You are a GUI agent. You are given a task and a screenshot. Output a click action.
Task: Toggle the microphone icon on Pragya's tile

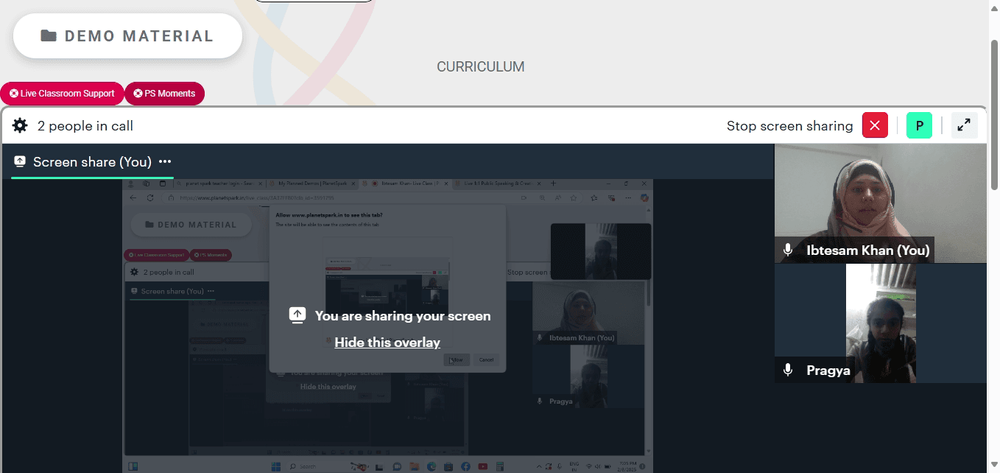[x=788, y=370]
